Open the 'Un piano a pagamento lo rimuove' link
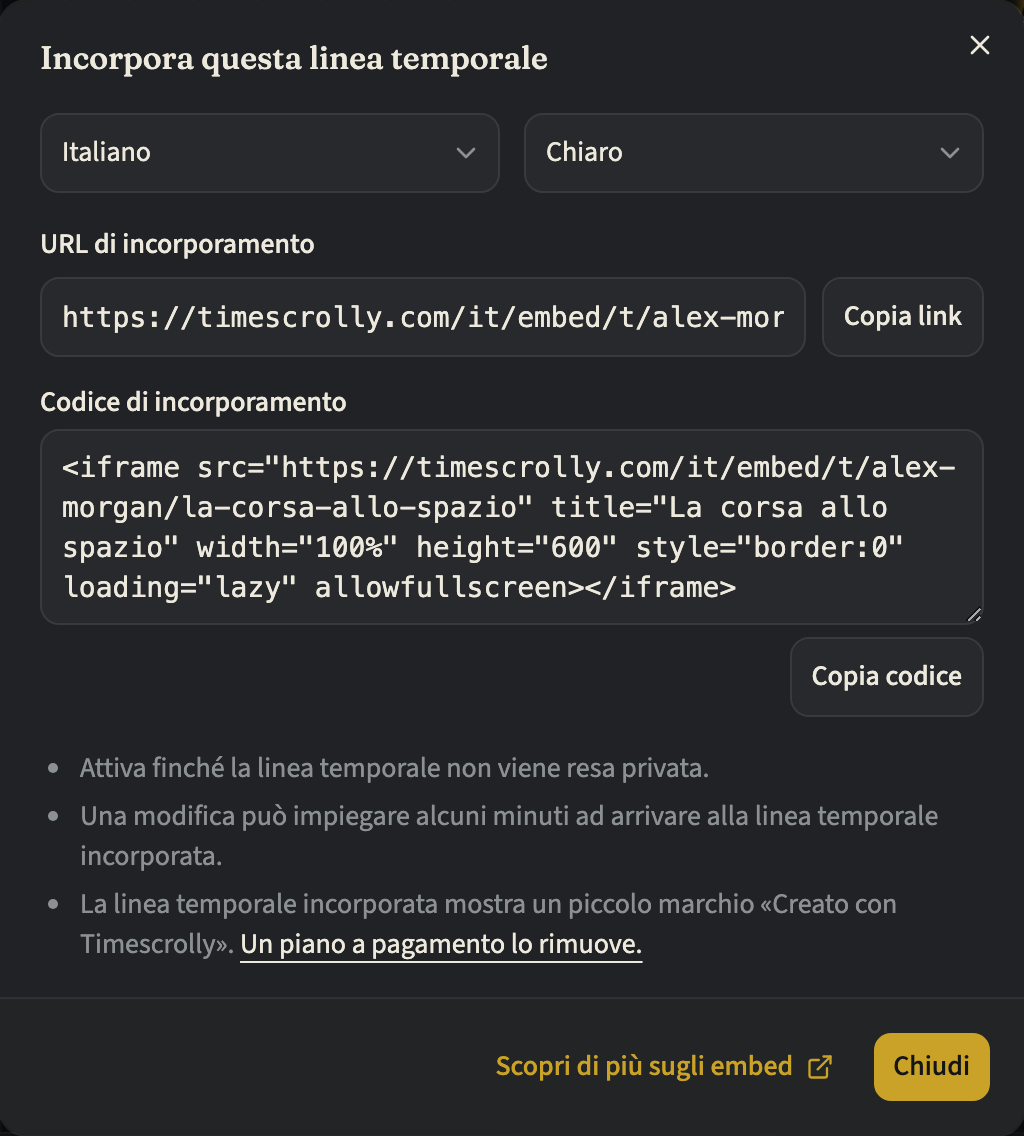 click(x=441, y=944)
